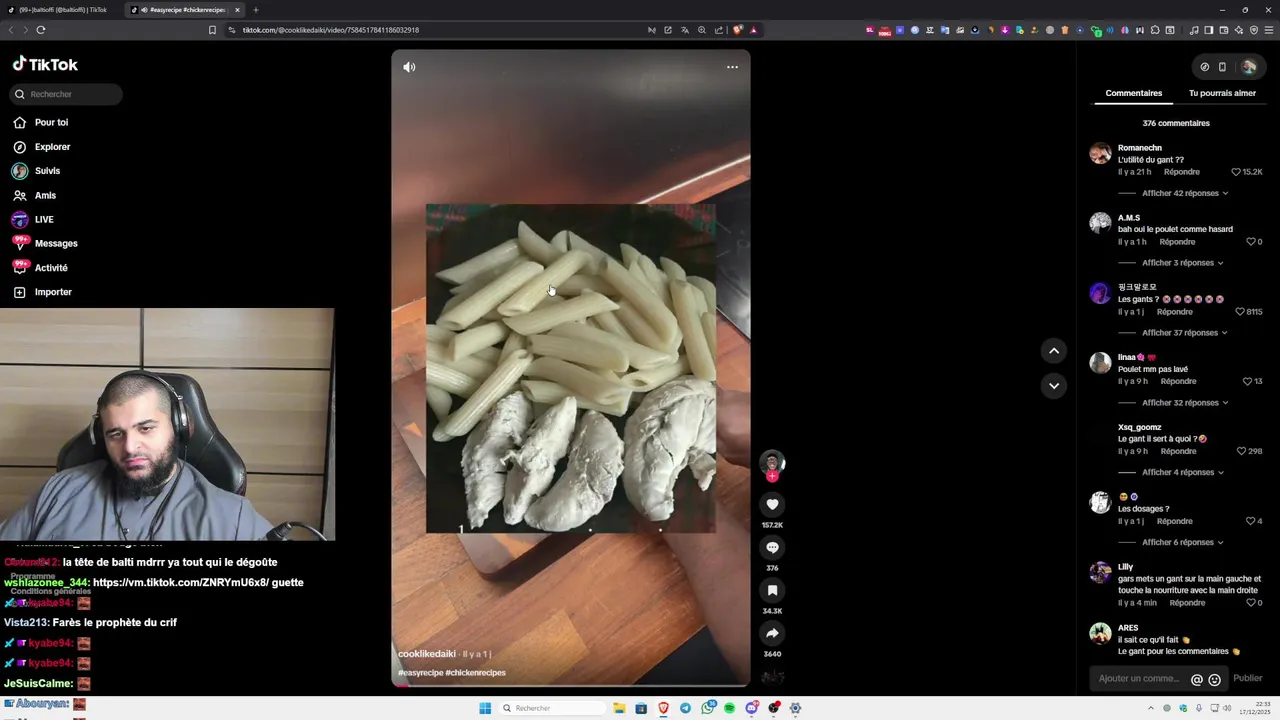Reload the browser page

(x=41, y=30)
